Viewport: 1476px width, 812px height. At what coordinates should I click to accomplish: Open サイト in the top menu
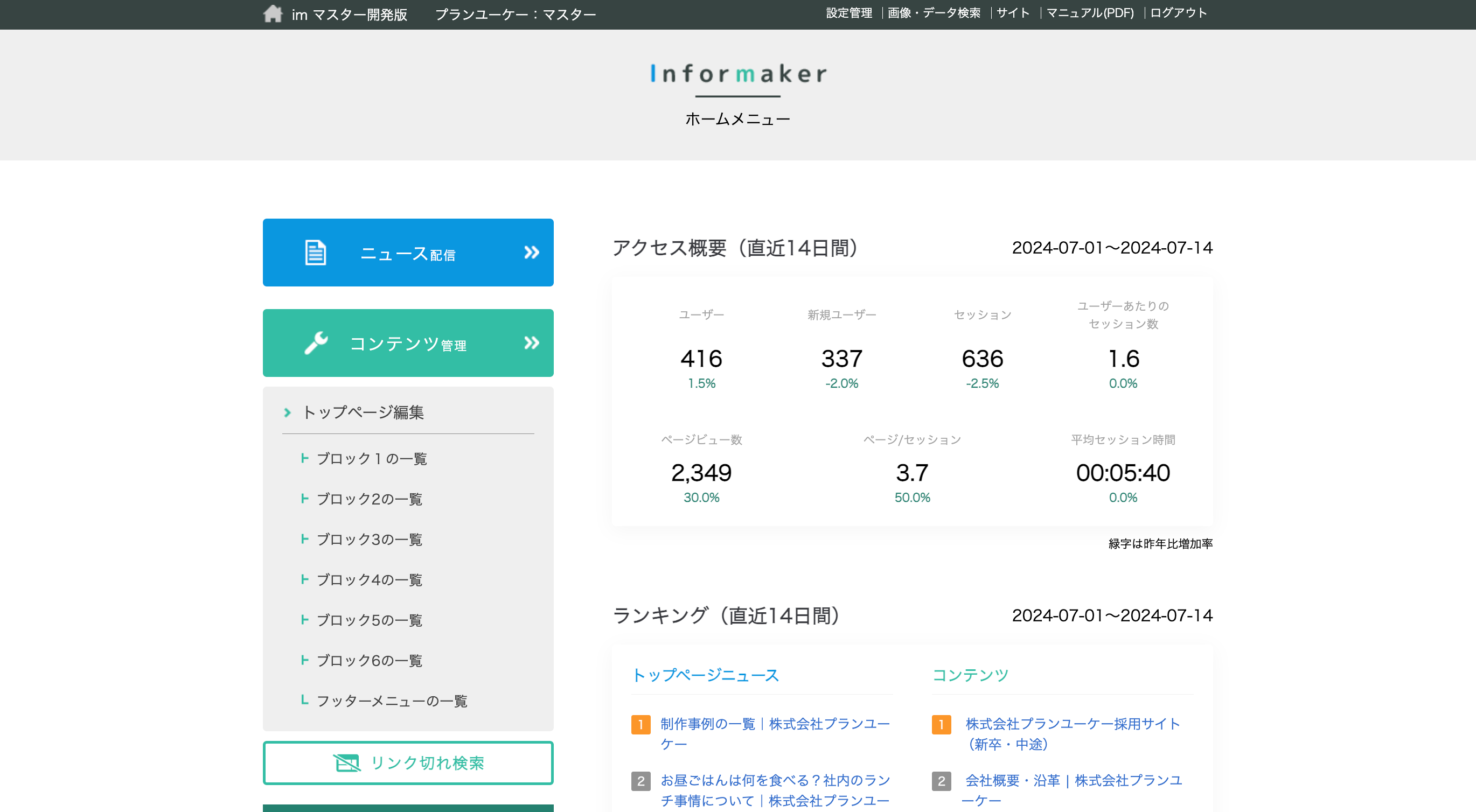[x=1013, y=13]
